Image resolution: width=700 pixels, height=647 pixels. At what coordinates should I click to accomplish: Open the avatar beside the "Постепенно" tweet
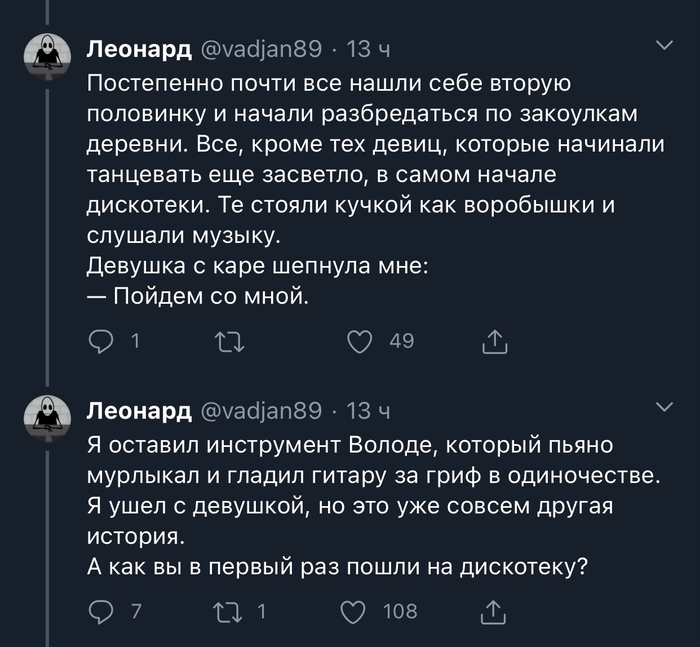click(x=46, y=57)
